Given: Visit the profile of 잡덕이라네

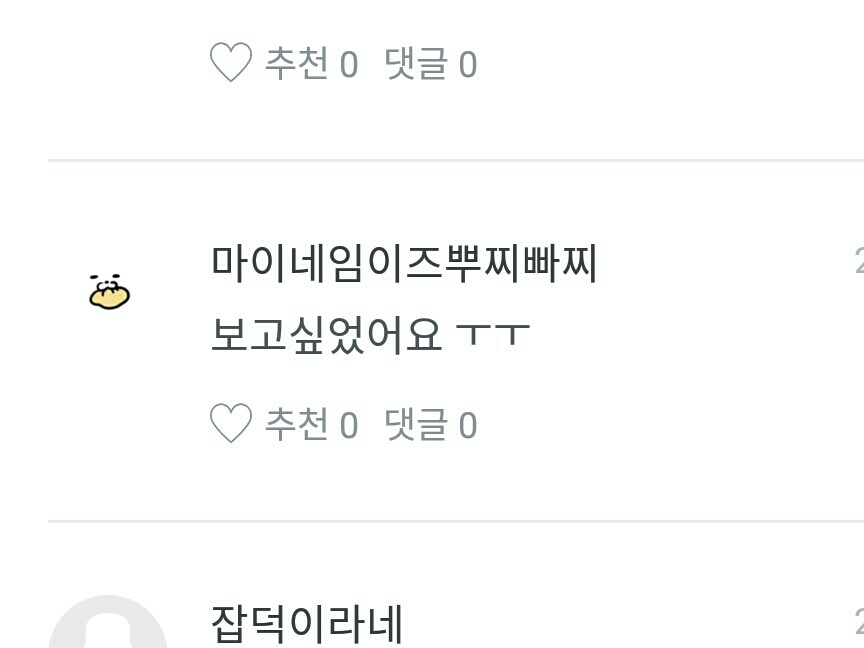Looking at the screenshot, I should (307, 624).
